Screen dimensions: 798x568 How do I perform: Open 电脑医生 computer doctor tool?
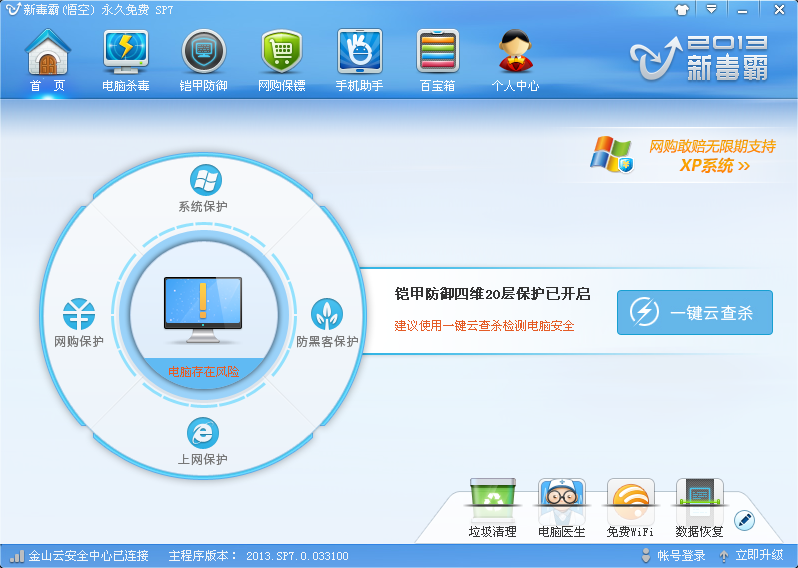[561, 507]
